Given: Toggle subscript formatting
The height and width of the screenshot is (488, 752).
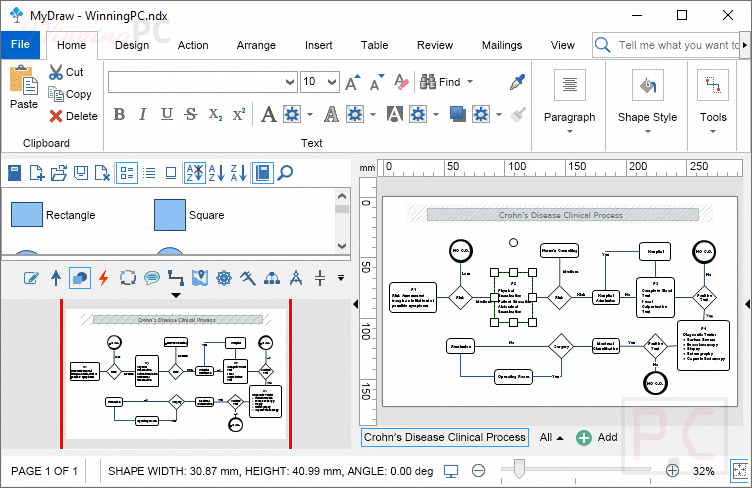Looking at the screenshot, I should pos(215,114).
